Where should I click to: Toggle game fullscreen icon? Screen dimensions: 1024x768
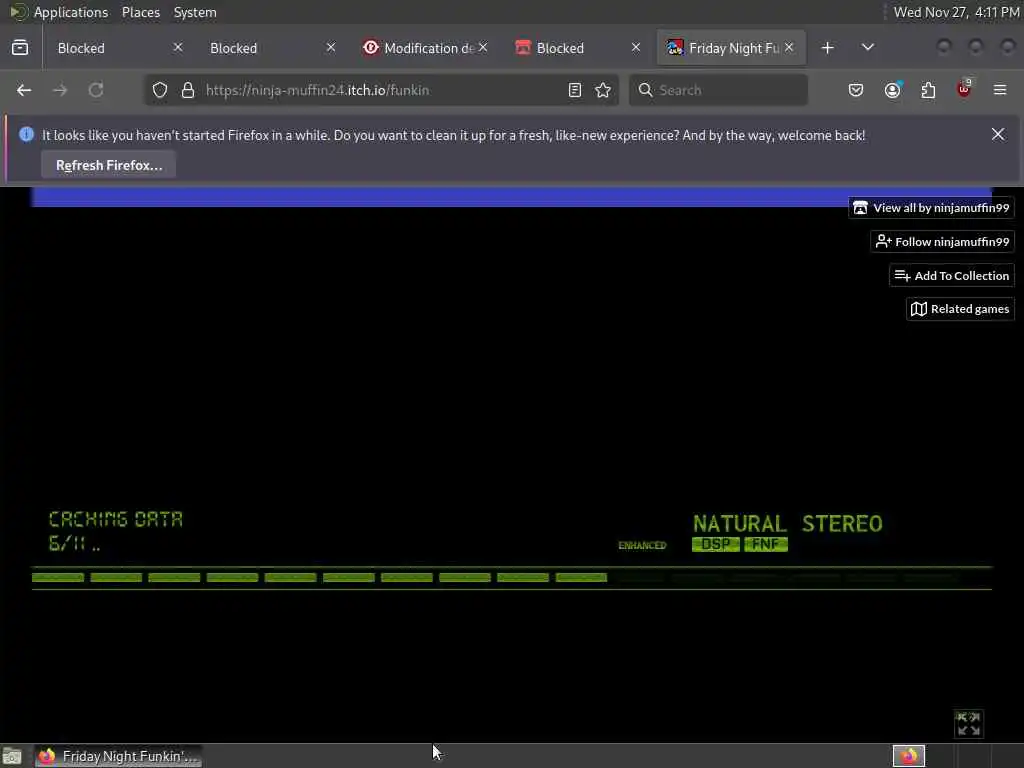pos(968,724)
